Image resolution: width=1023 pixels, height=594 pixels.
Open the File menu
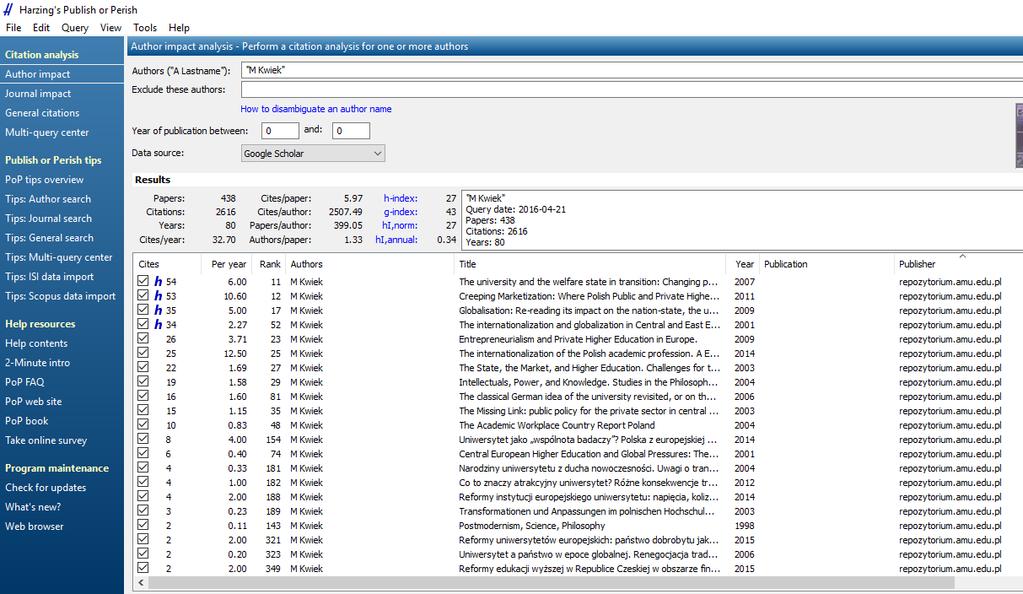[13, 27]
